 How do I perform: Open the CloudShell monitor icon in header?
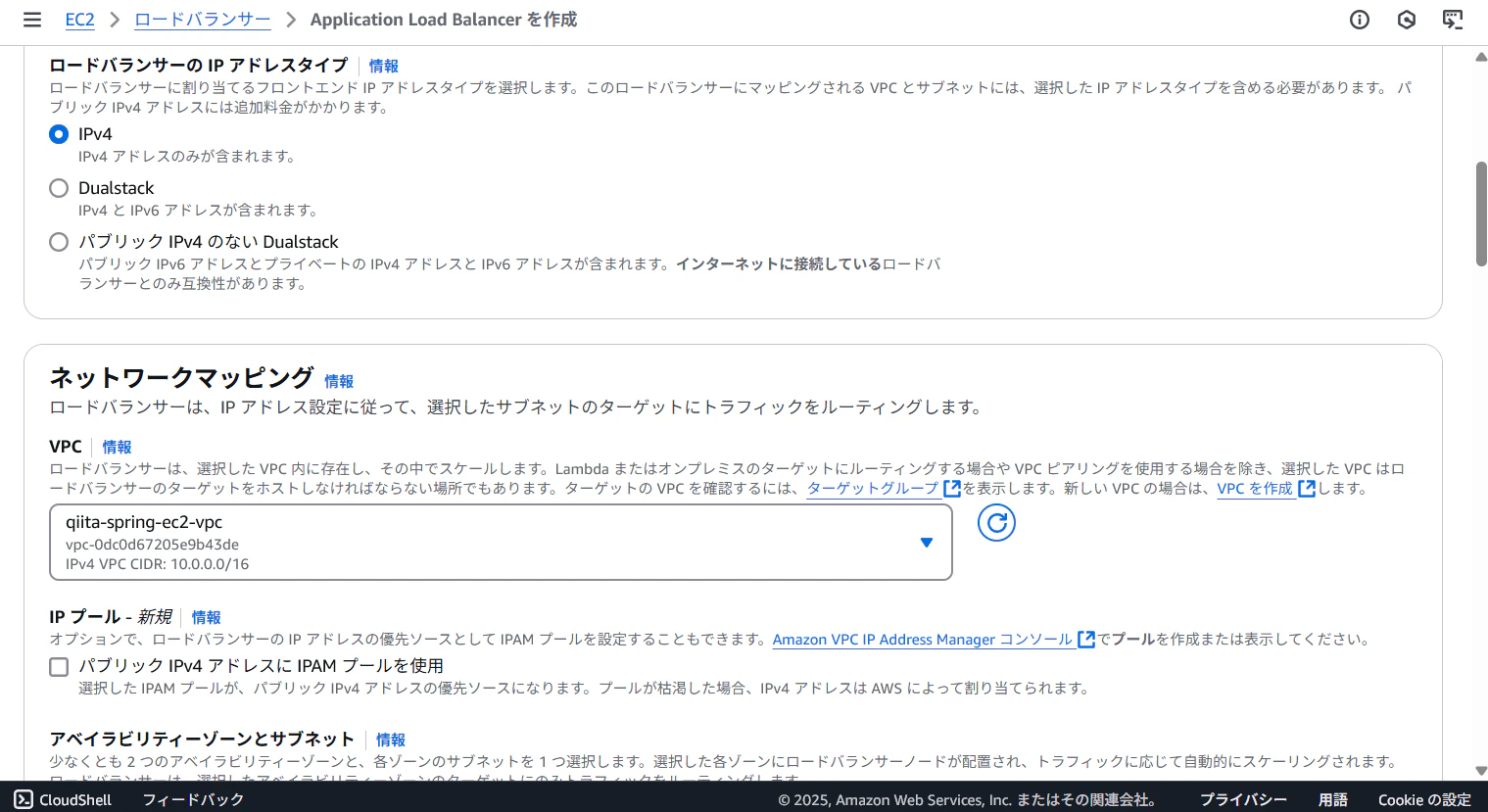point(1453,20)
